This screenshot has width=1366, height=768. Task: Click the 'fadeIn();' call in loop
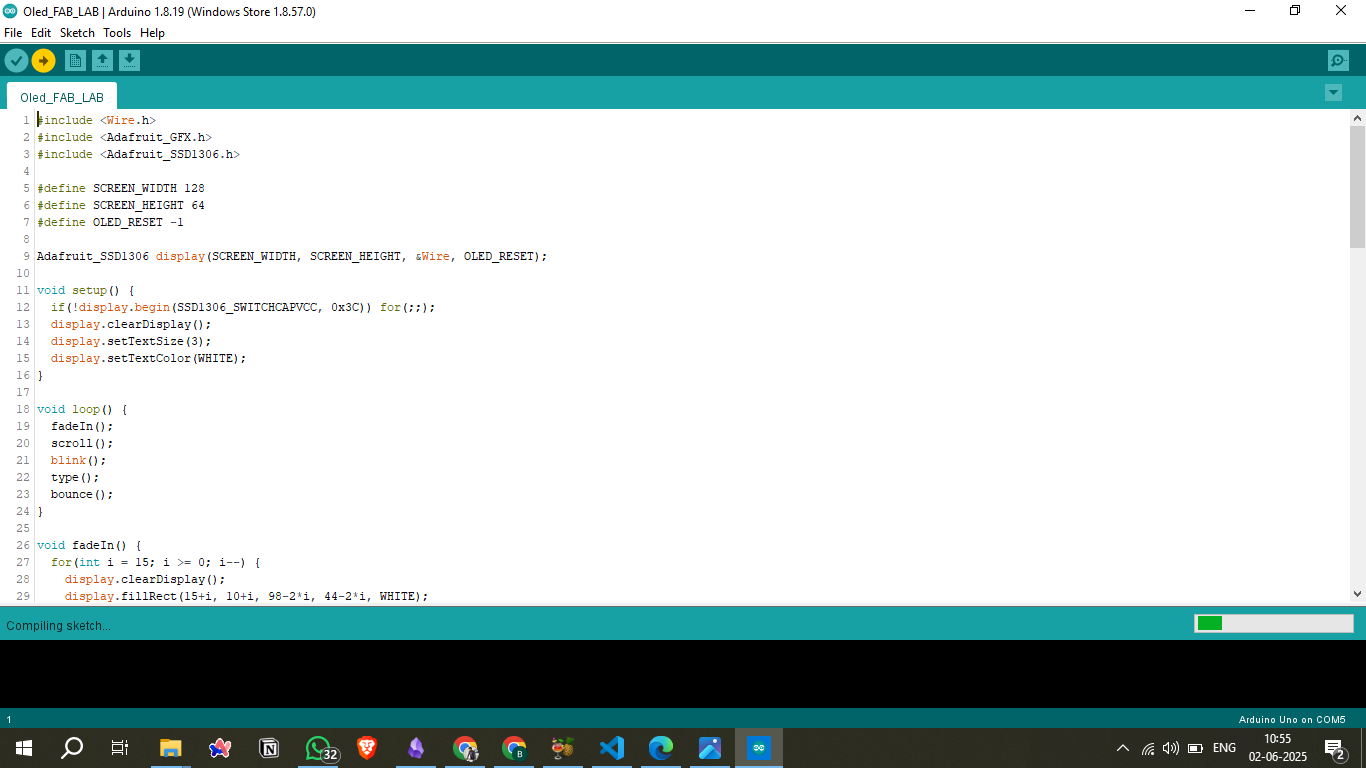(82, 426)
